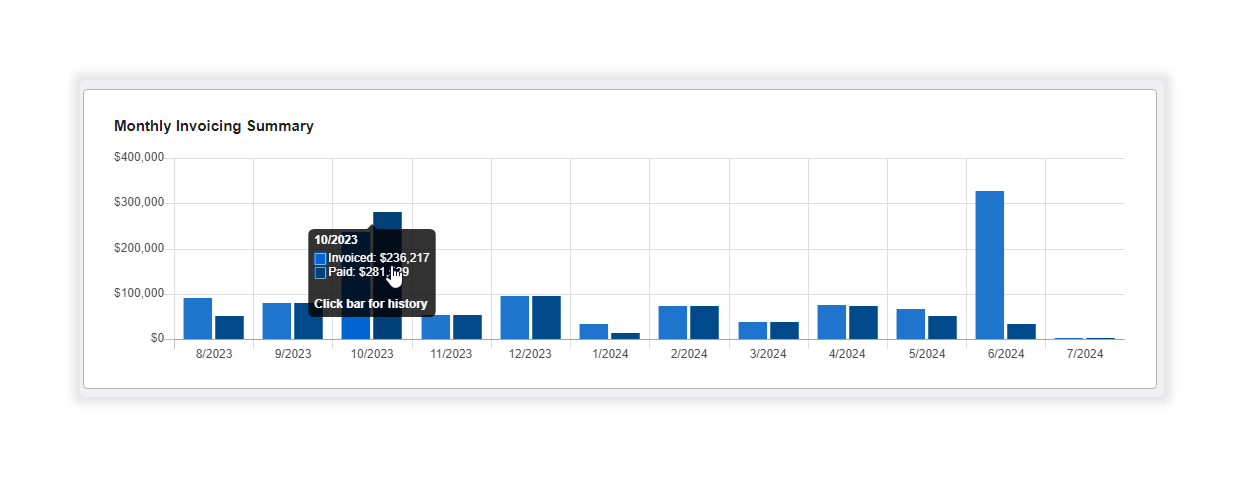Click the 5/2024 Paid bar
The height and width of the screenshot is (477, 1244).
[x=942, y=327]
